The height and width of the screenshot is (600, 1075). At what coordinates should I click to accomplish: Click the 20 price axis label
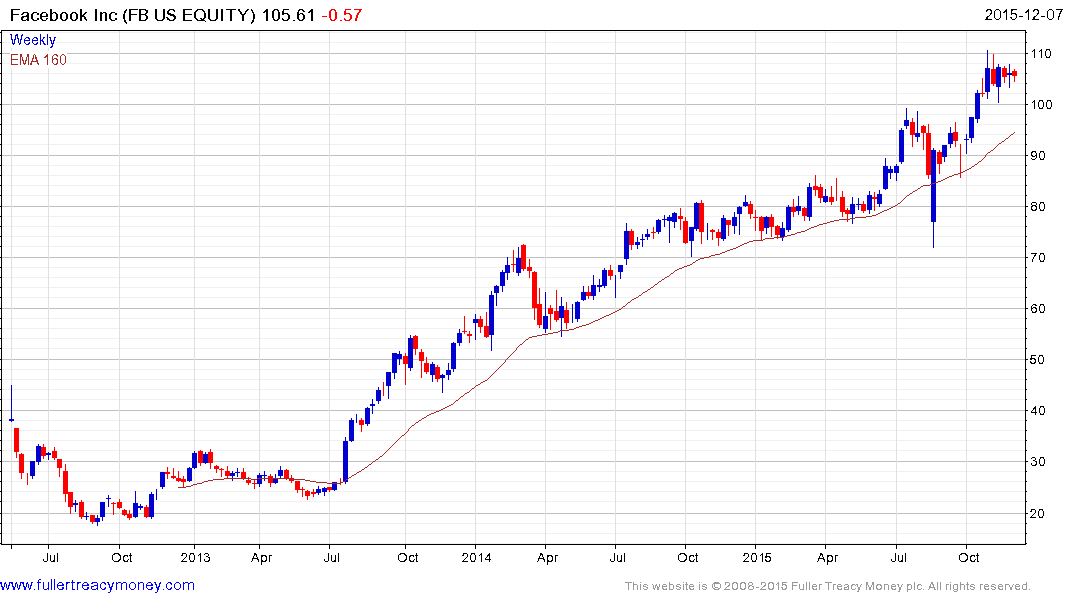pos(1038,513)
